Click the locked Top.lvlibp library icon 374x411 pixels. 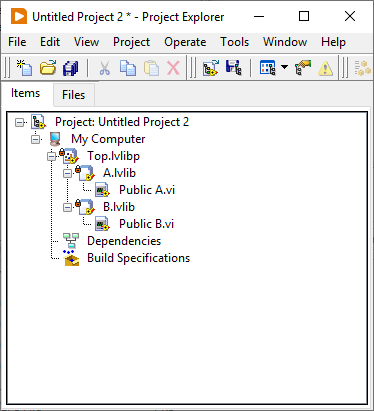(69, 156)
